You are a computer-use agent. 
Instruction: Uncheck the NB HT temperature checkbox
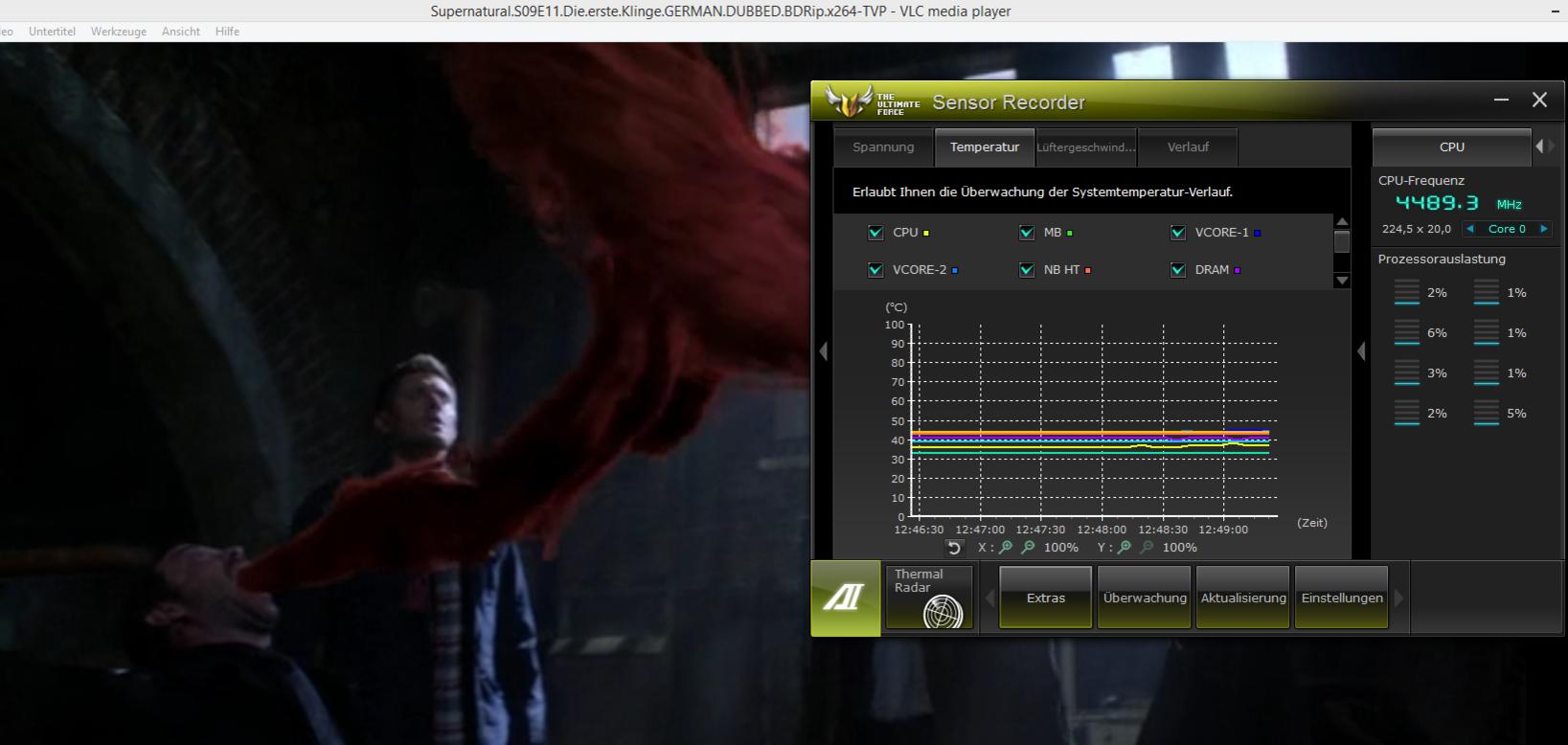(1027, 270)
